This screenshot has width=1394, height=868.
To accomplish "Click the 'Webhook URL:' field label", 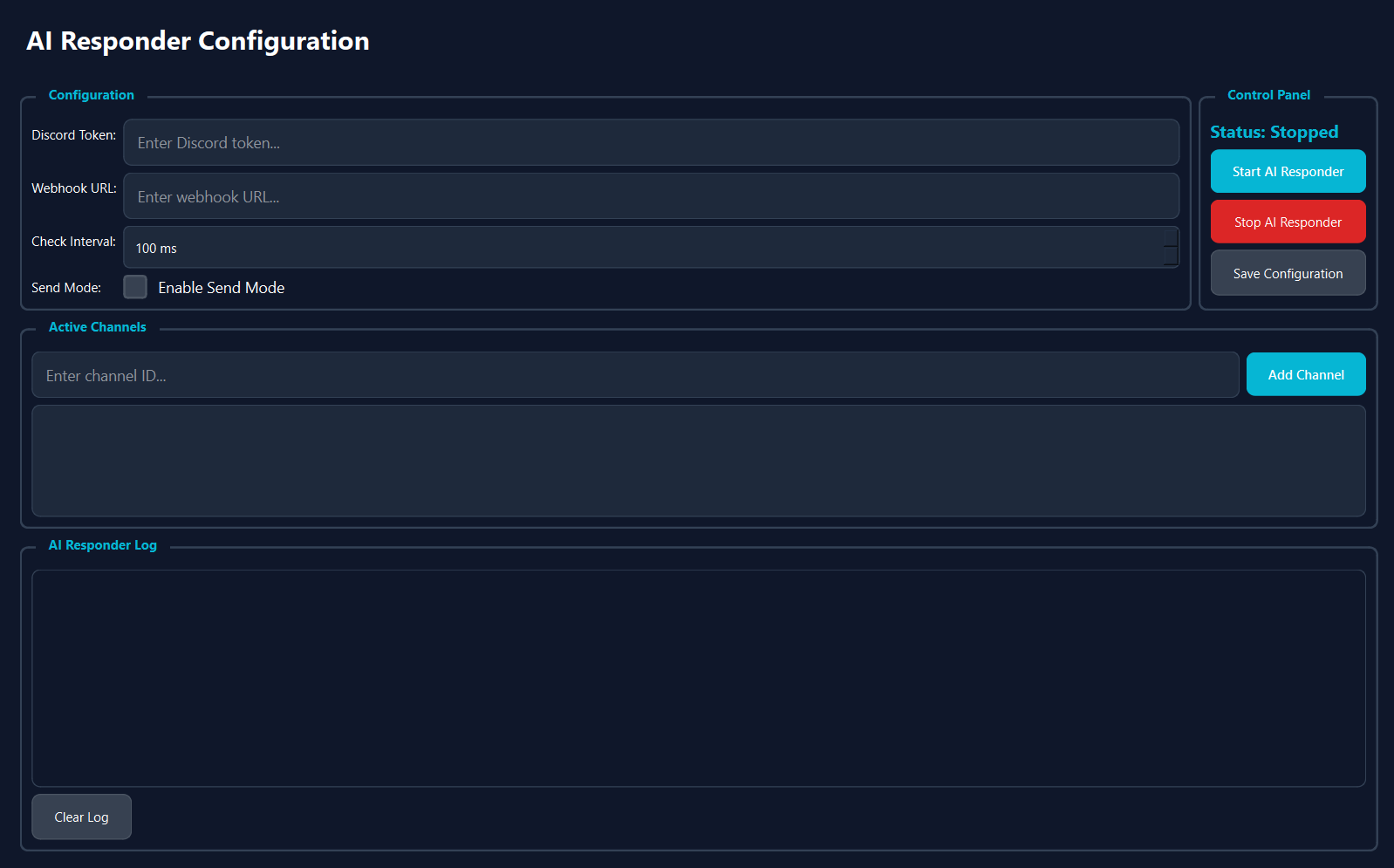I will click(74, 188).
